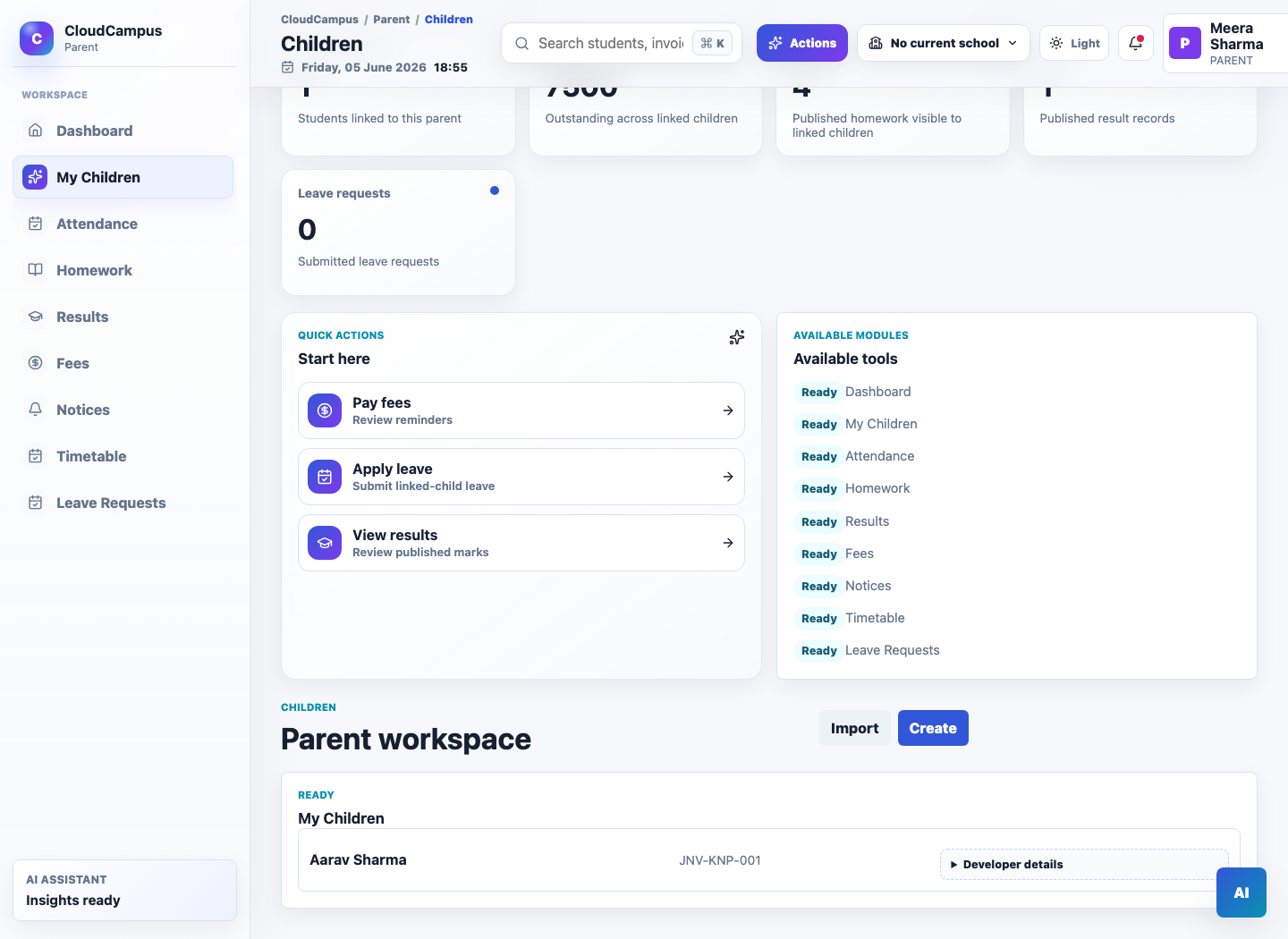
Task: Click the Import button
Action: click(x=854, y=728)
